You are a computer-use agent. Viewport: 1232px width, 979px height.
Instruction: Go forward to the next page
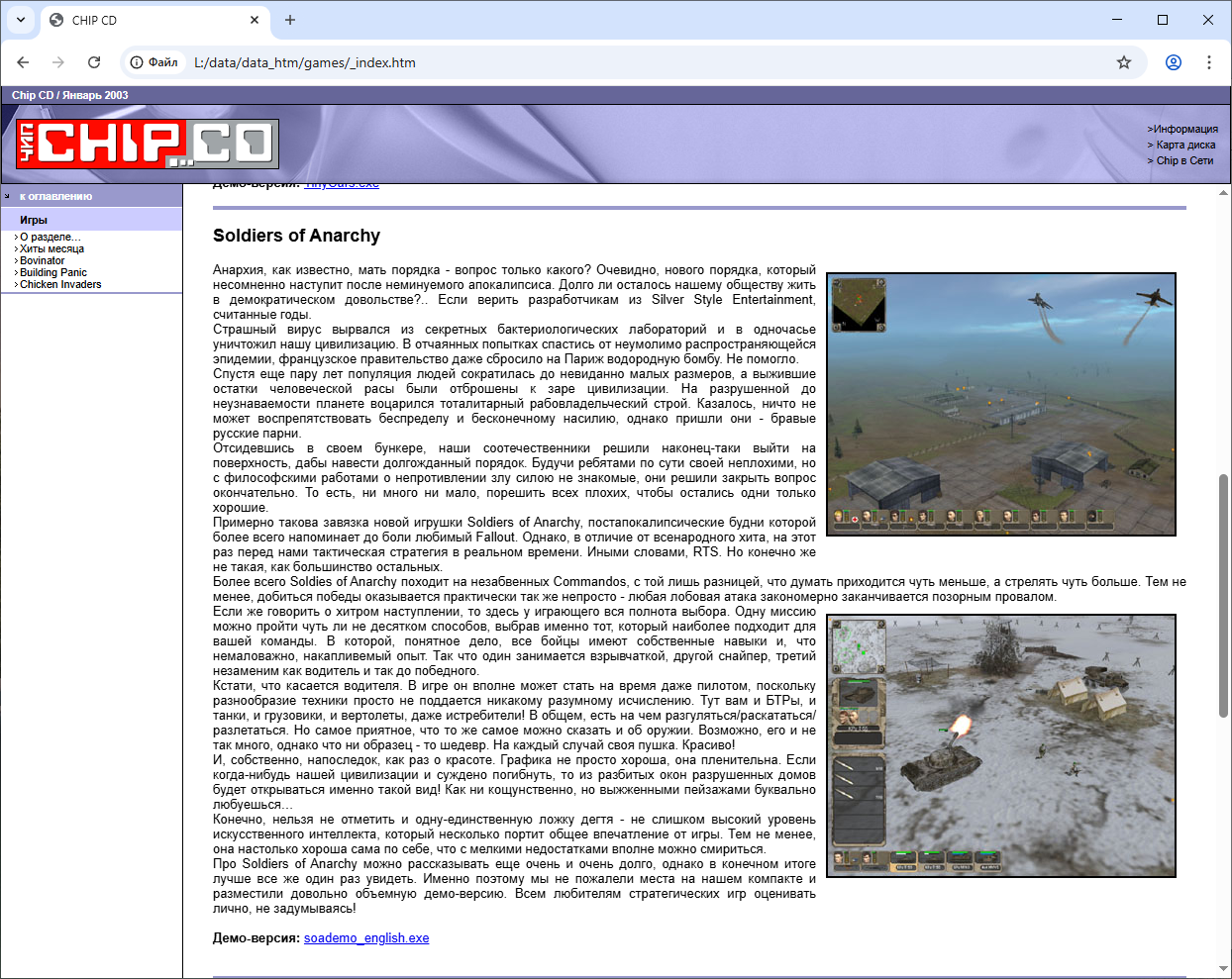coord(58,62)
